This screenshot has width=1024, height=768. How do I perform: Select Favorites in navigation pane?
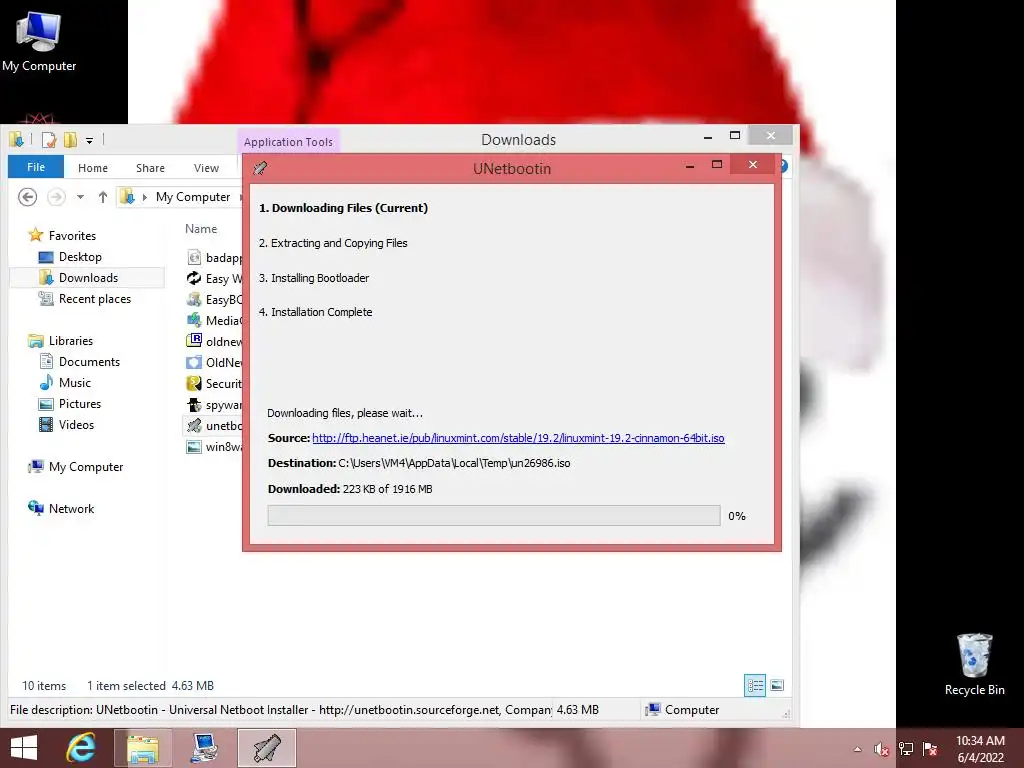tap(72, 236)
